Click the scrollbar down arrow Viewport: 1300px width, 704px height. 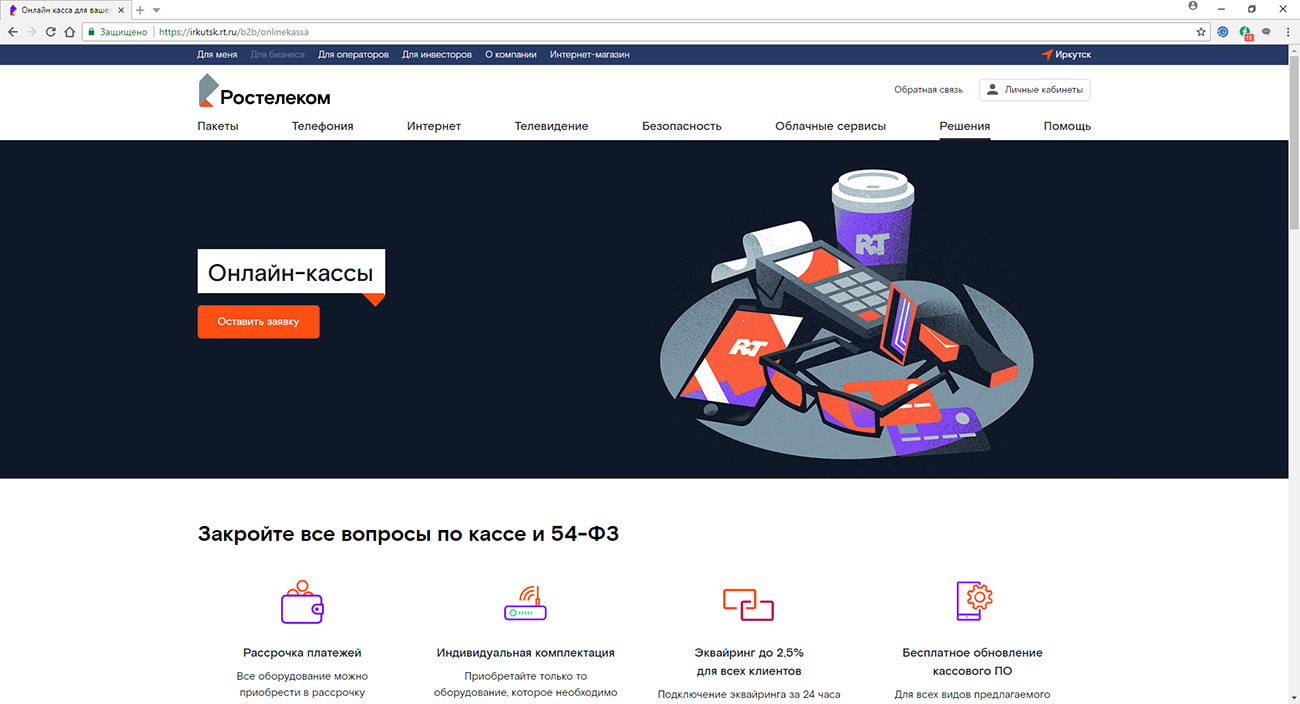pyautogui.click(x=1293, y=697)
